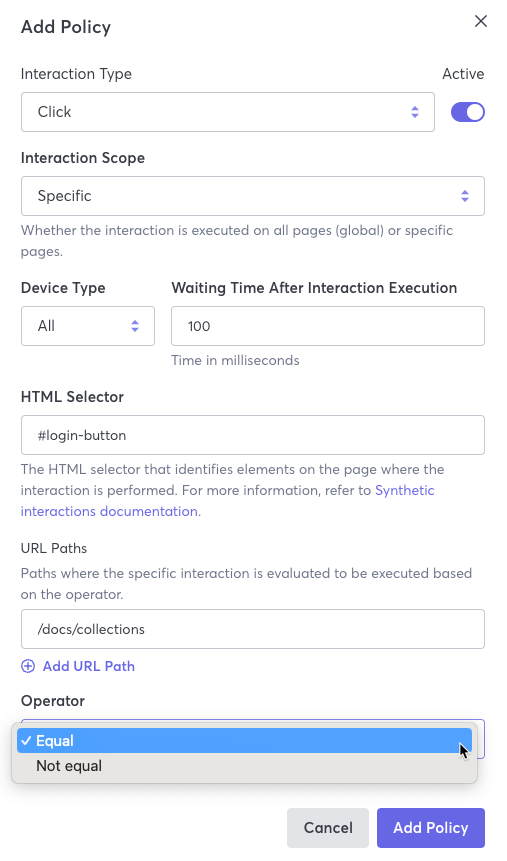Click the URL path field with /docs/collections
507x861 pixels.
tap(253, 629)
